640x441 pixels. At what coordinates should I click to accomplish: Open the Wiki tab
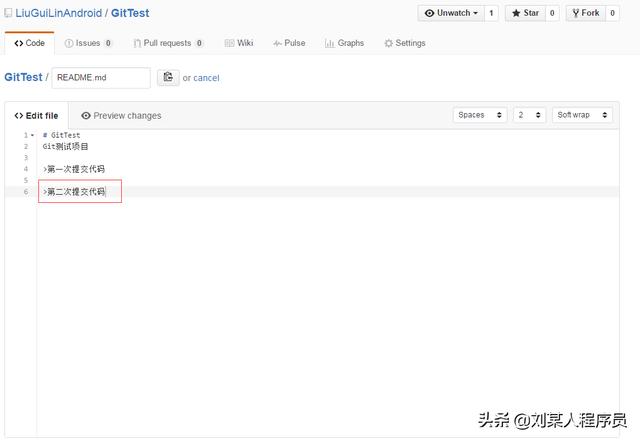coord(239,43)
